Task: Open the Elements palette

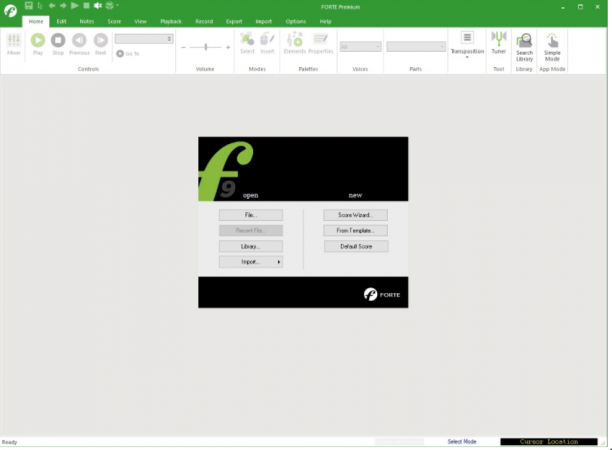Action: 295,44
